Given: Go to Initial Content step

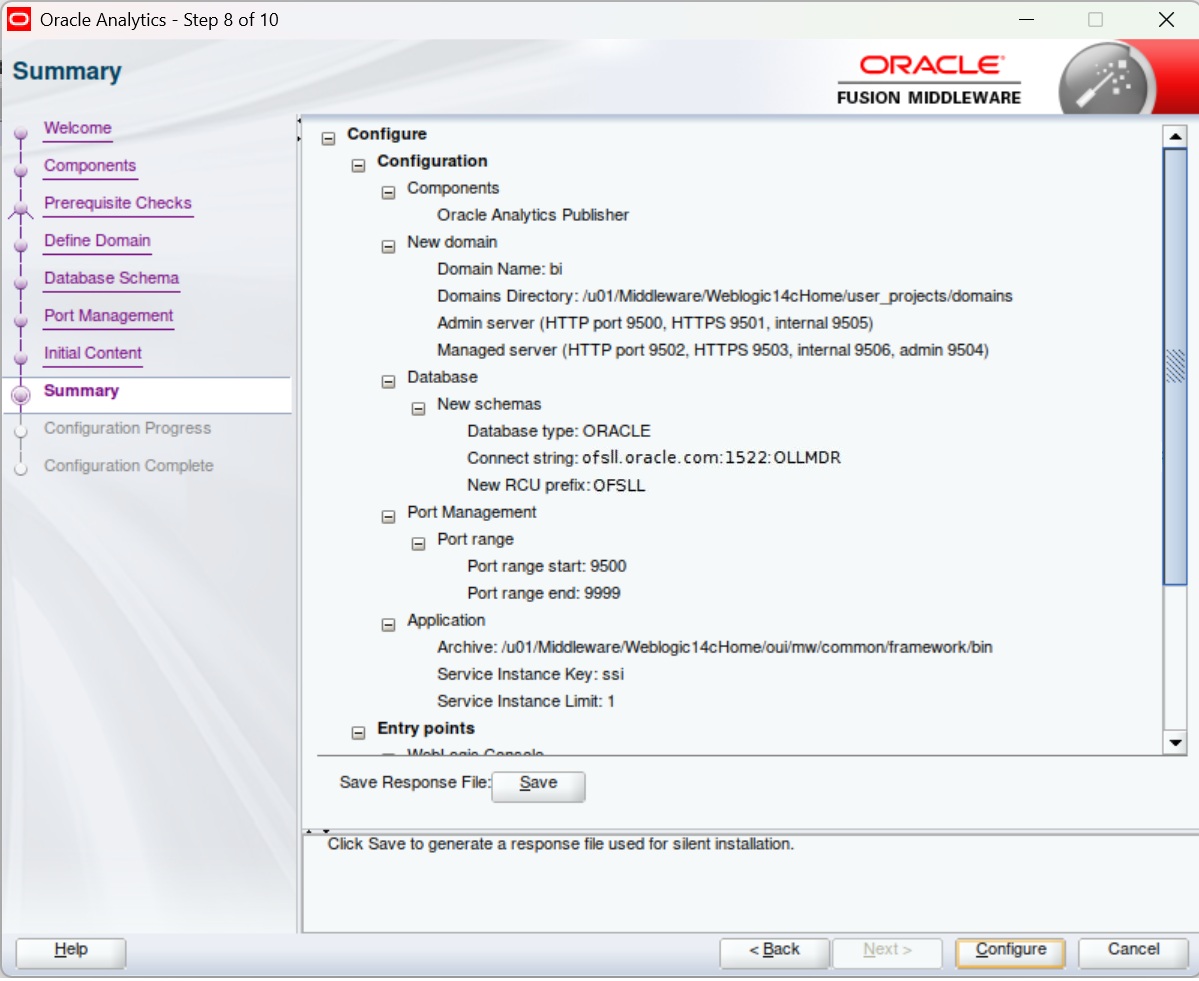Looking at the screenshot, I should [93, 352].
